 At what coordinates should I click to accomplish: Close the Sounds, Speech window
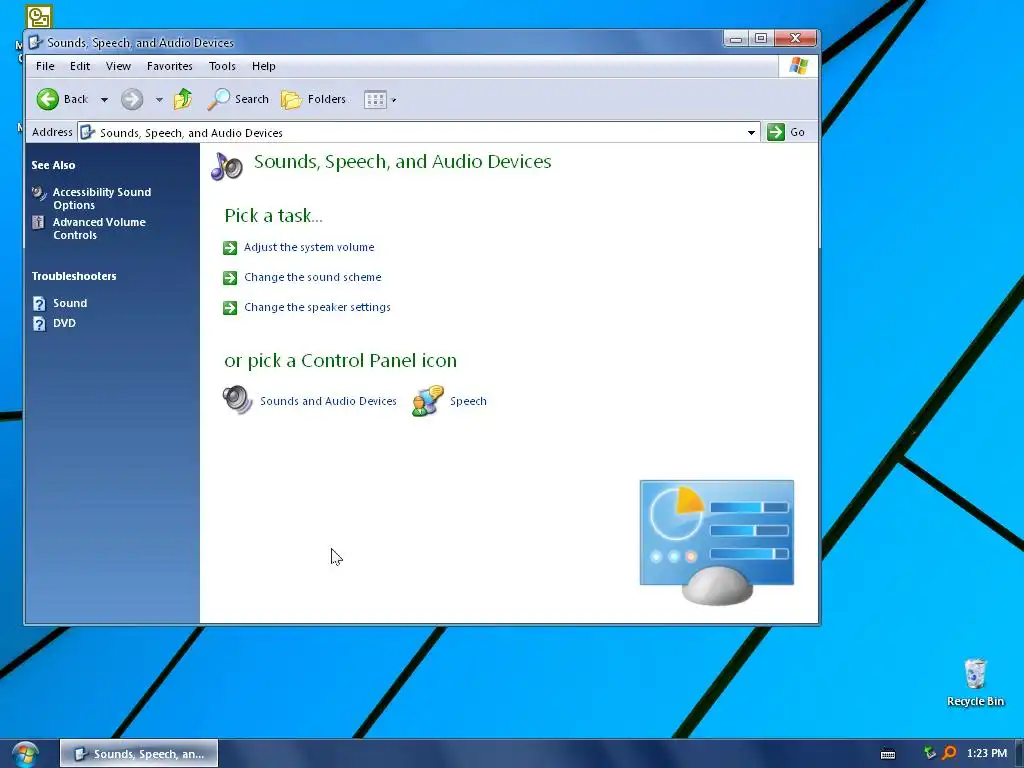pyautogui.click(x=795, y=39)
